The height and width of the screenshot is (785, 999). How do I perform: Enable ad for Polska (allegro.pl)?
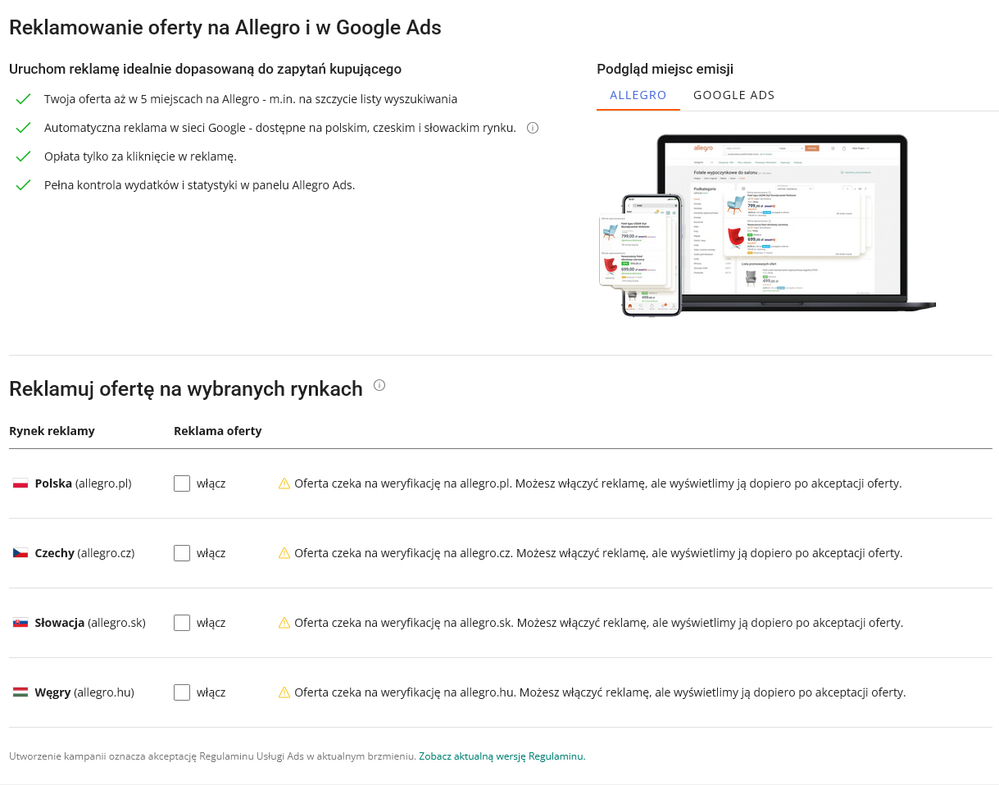point(182,484)
